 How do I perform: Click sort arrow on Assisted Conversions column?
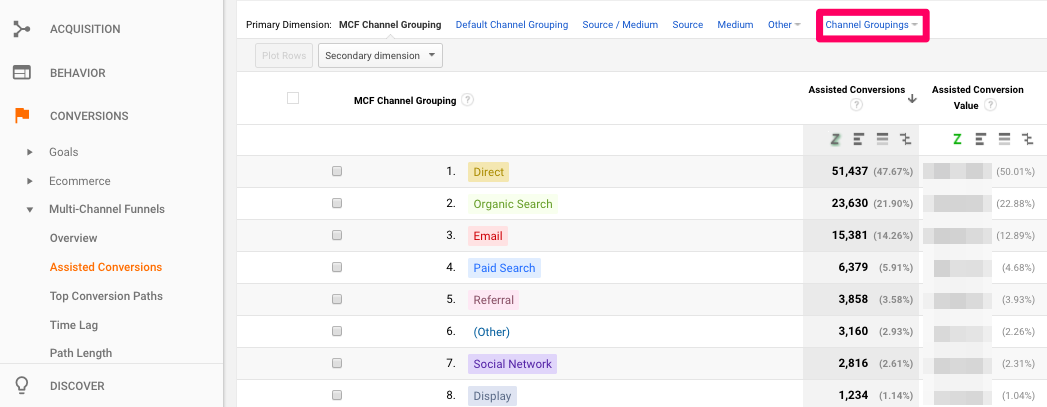(x=912, y=98)
